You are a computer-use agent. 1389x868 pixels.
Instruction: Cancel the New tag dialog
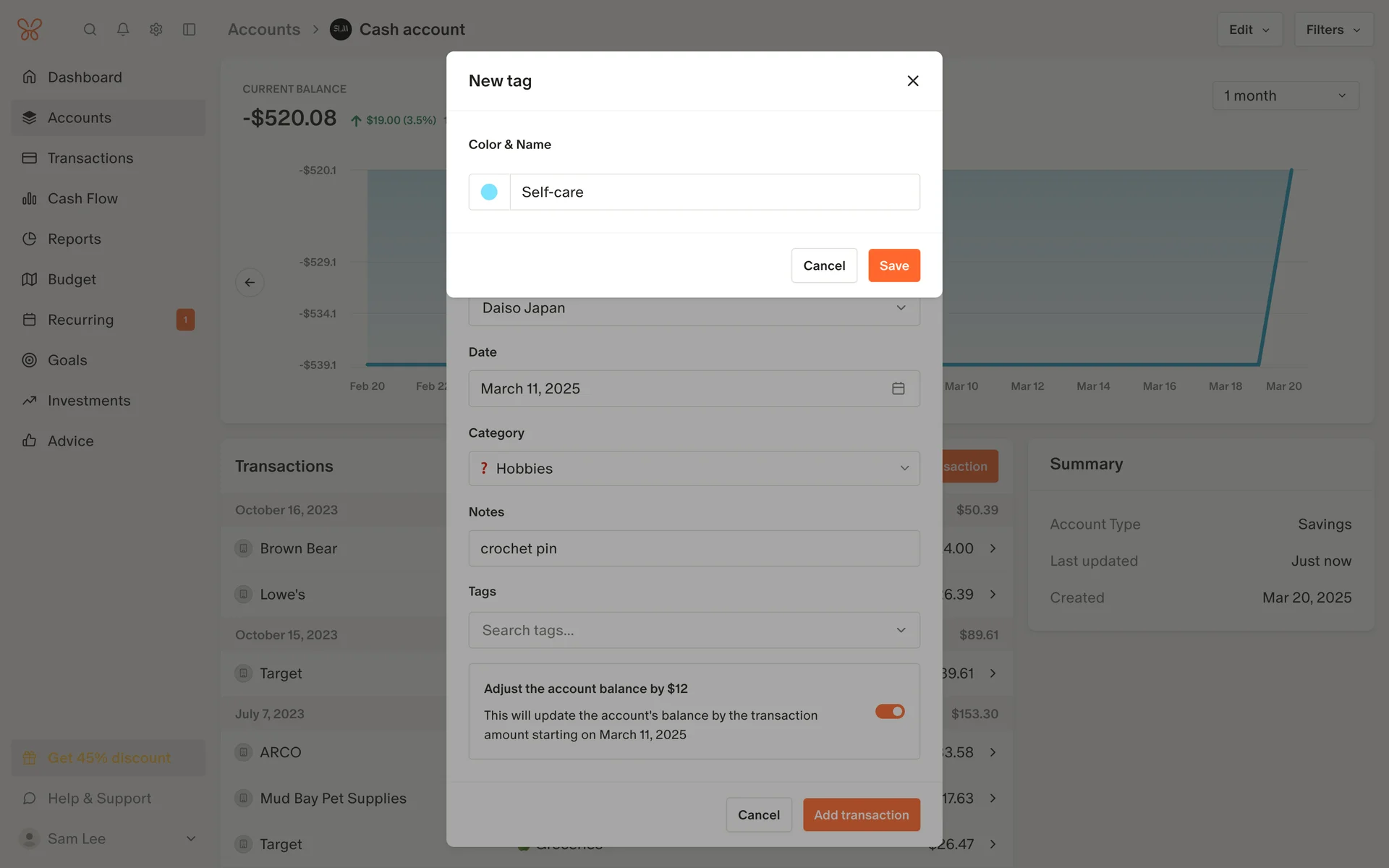pos(823,265)
